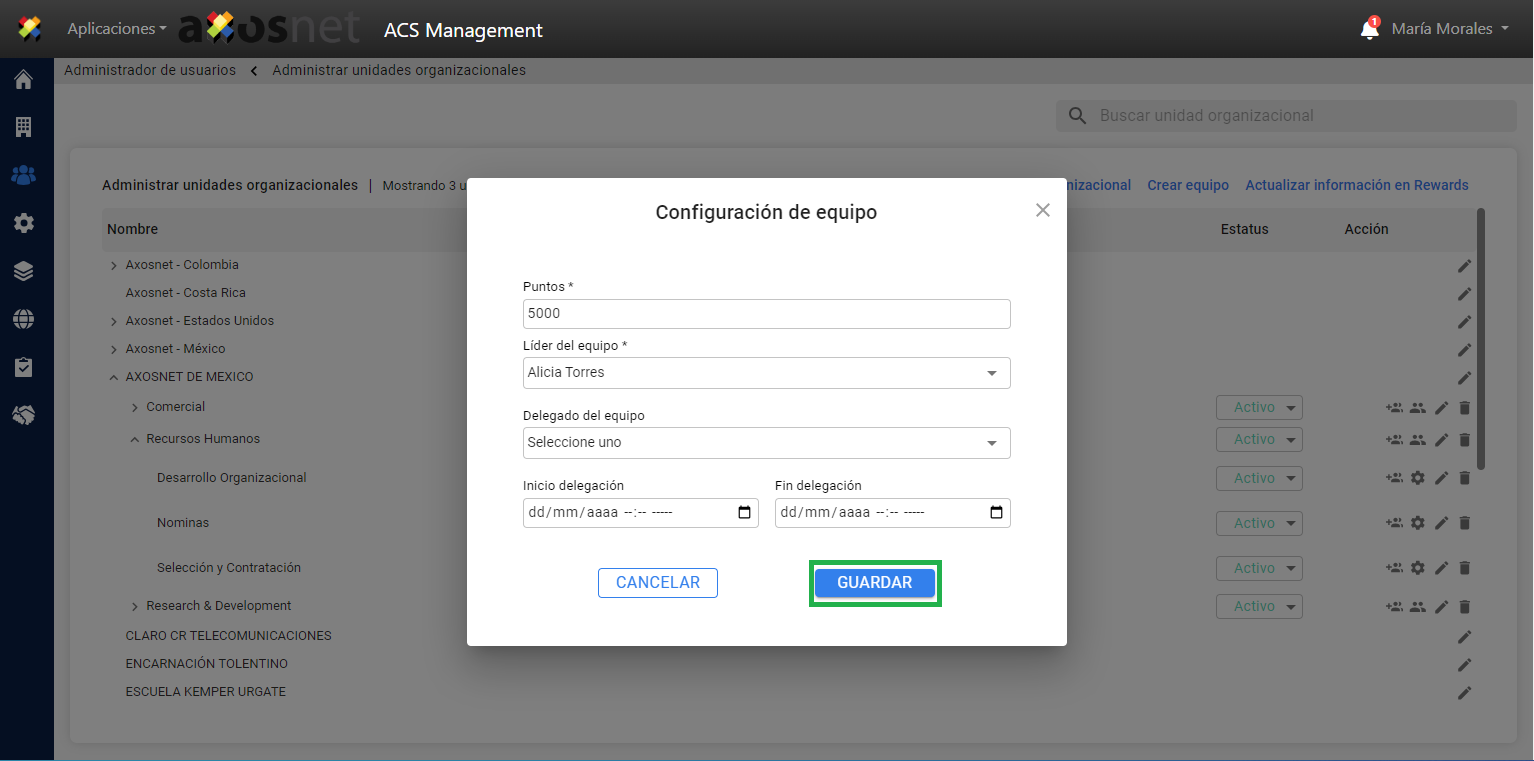Open the building icon in the sidebar
The height and width of the screenshot is (761, 1534).
coord(23,127)
